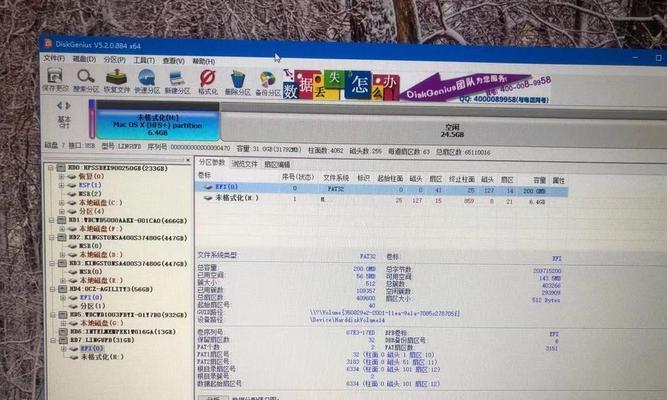Click the HD5 disk drive icon

coord(63,315)
